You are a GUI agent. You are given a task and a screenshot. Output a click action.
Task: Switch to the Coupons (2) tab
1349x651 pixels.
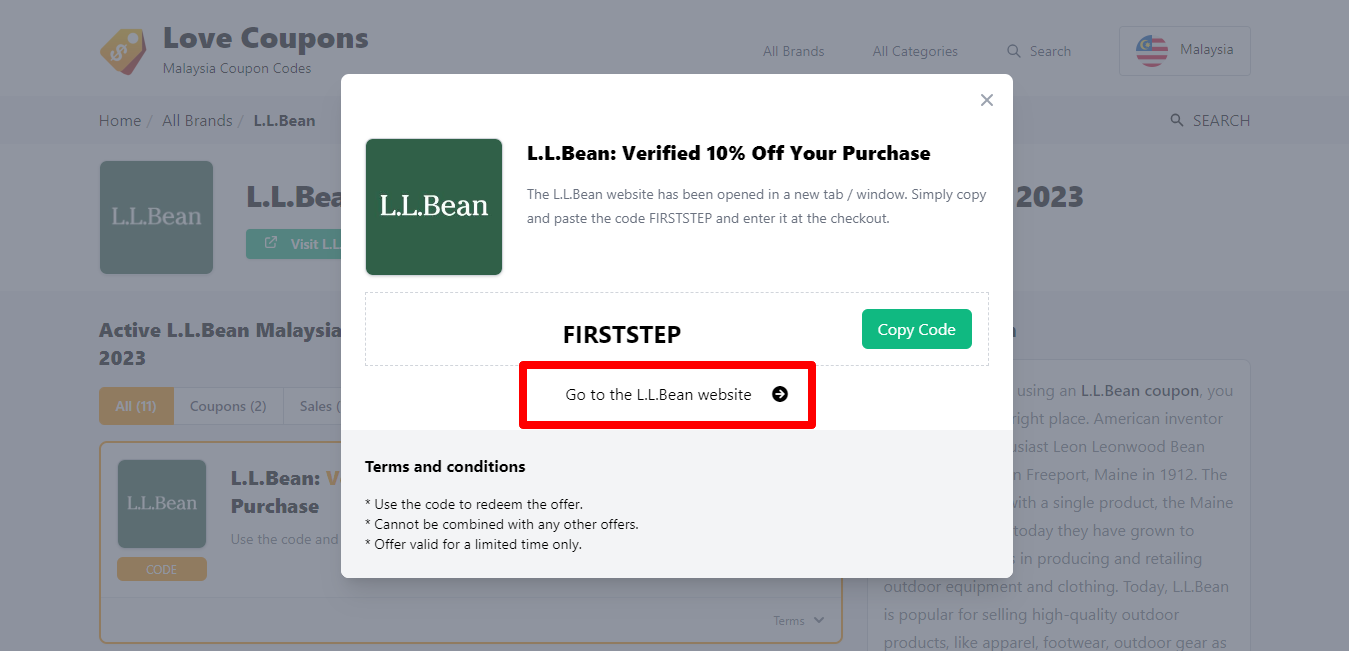click(x=228, y=406)
